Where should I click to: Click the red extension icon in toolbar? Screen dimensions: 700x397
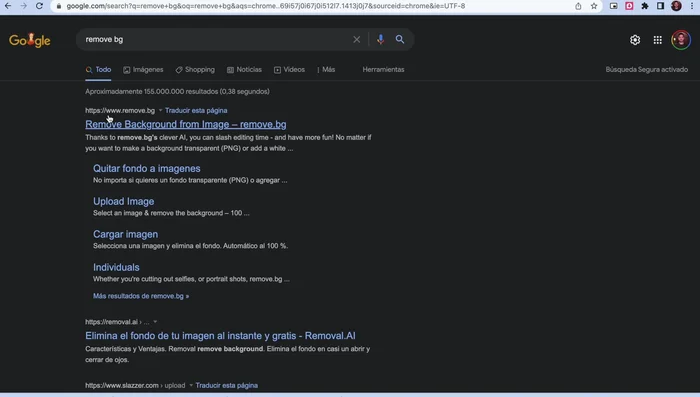coord(629,6)
